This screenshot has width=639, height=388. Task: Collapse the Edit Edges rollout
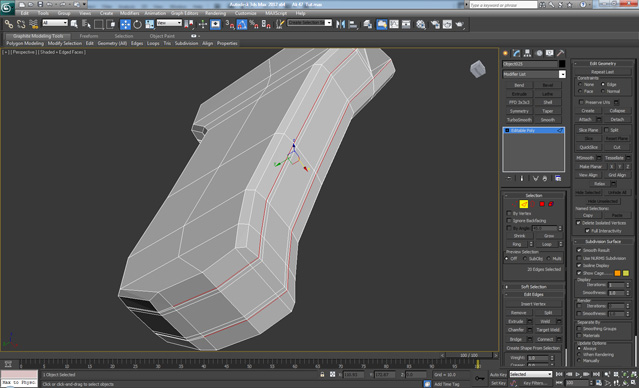pyautogui.click(x=534, y=295)
